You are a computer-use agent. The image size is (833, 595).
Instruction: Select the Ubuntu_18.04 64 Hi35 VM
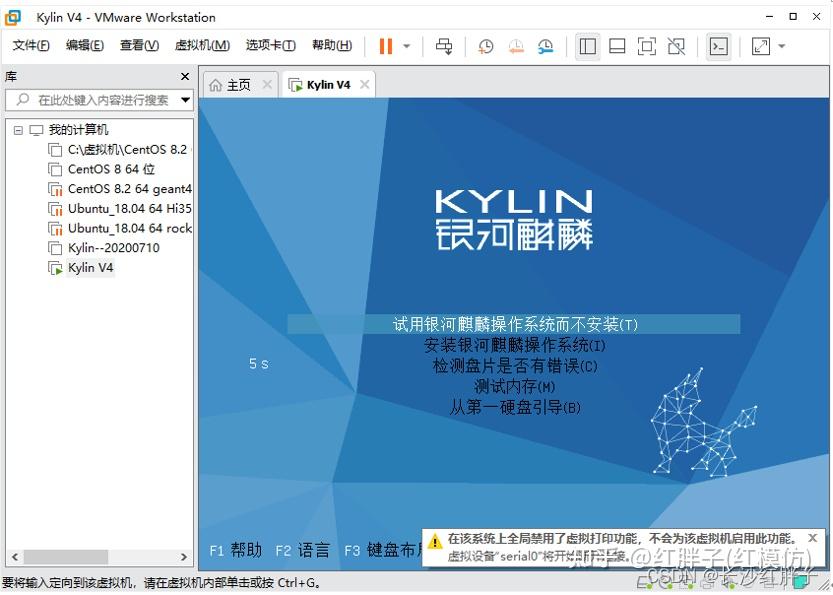tap(130, 209)
